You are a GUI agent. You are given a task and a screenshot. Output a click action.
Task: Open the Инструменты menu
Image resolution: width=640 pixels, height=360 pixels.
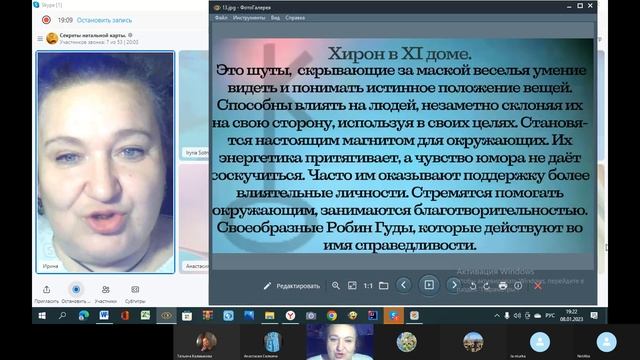click(x=249, y=18)
